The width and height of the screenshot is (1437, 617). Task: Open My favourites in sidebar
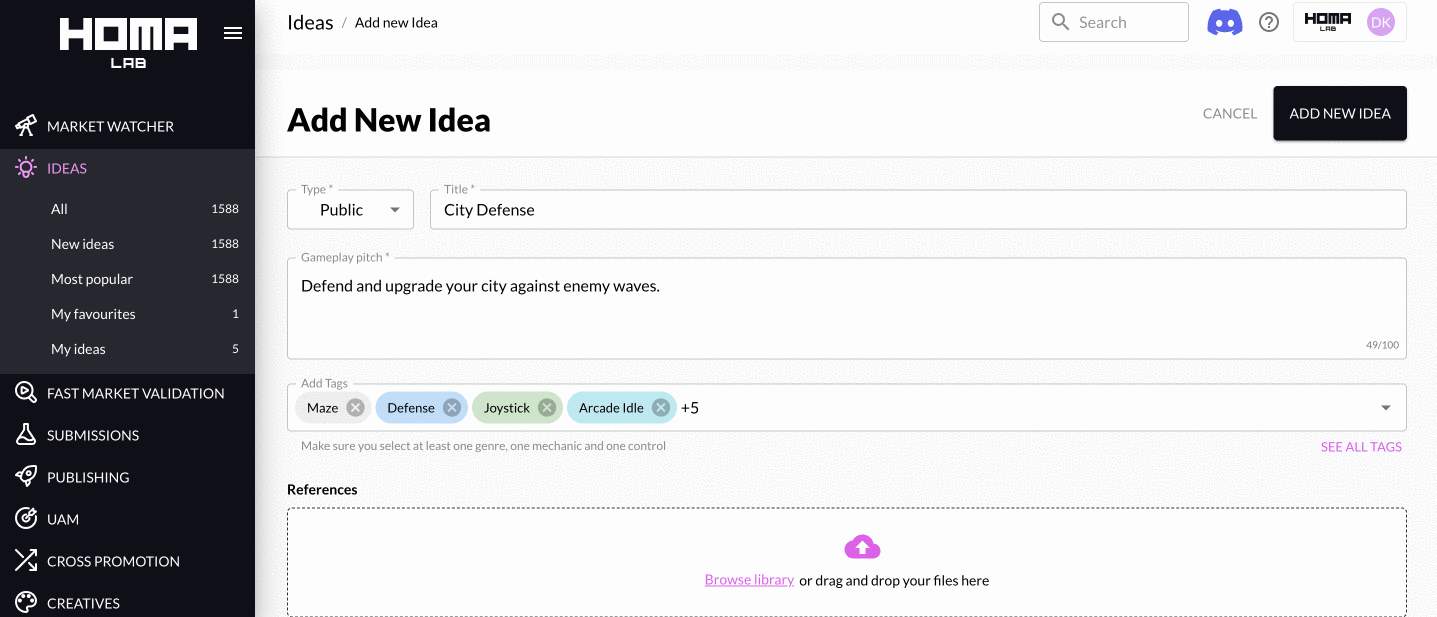[93, 314]
